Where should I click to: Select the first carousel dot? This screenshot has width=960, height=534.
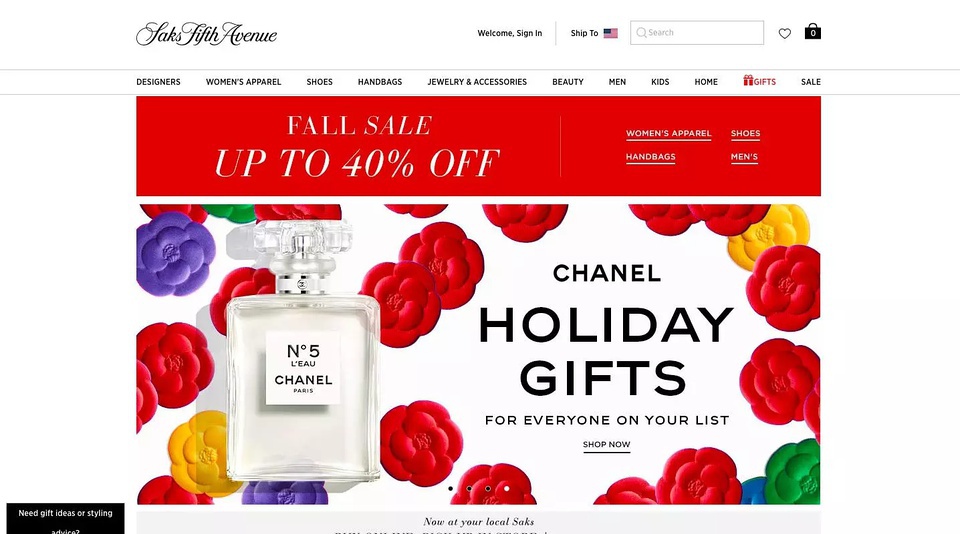tap(451, 488)
